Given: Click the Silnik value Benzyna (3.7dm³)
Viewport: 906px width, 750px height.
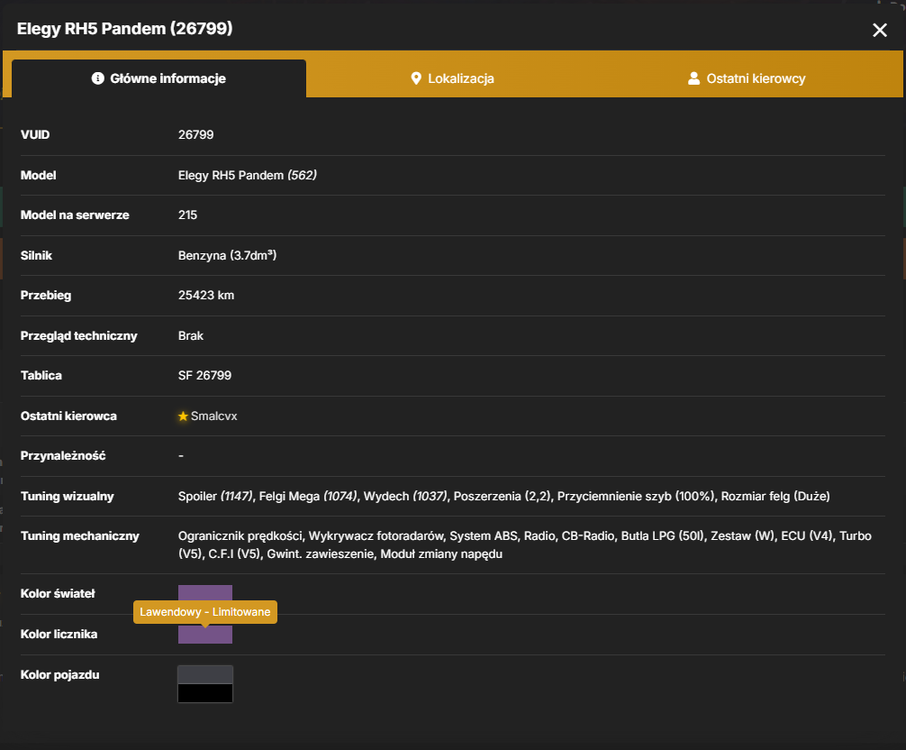Looking at the screenshot, I should point(227,255).
